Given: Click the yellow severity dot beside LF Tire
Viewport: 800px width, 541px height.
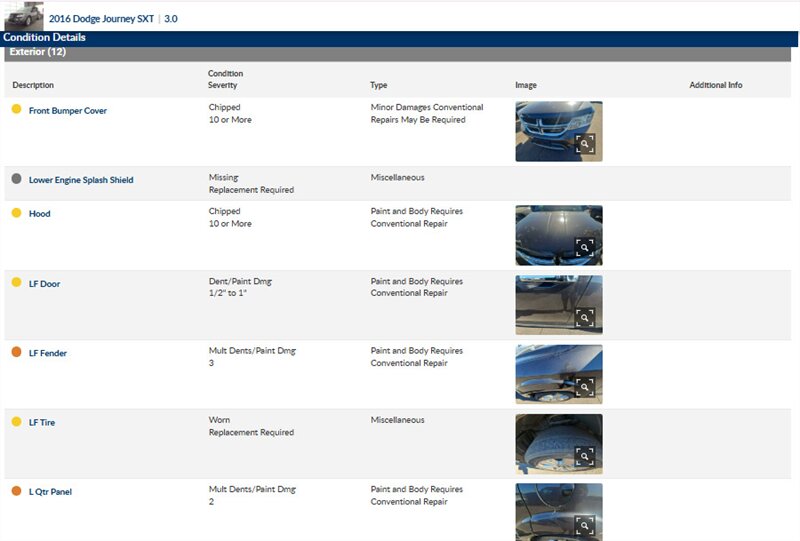Looking at the screenshot, I should (16, 421).
